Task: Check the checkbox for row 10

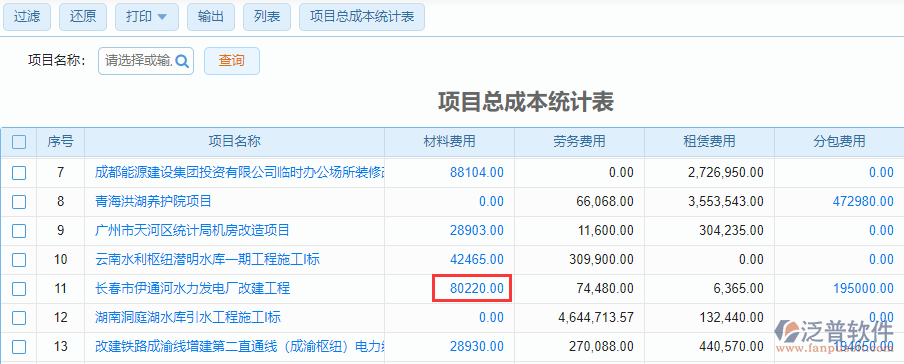Action: click(x=19, y=260)
